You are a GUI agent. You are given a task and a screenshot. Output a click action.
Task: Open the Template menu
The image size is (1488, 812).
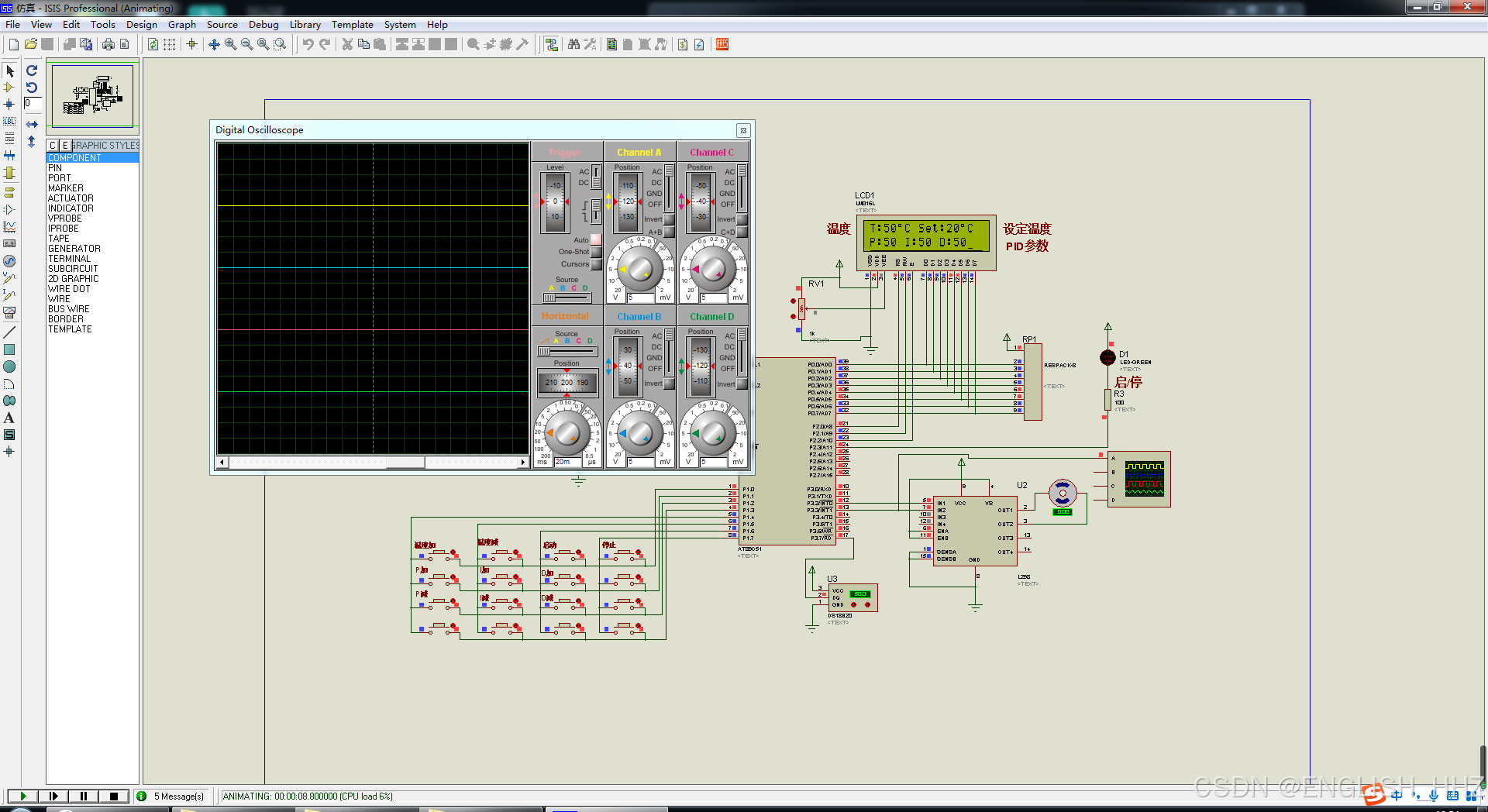point(352,25)
